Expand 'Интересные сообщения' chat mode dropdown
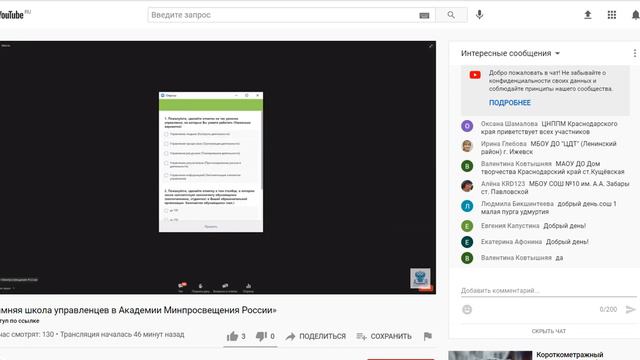Image resolution: width=640 pixels, height=360 pixels. coord(510,53)
